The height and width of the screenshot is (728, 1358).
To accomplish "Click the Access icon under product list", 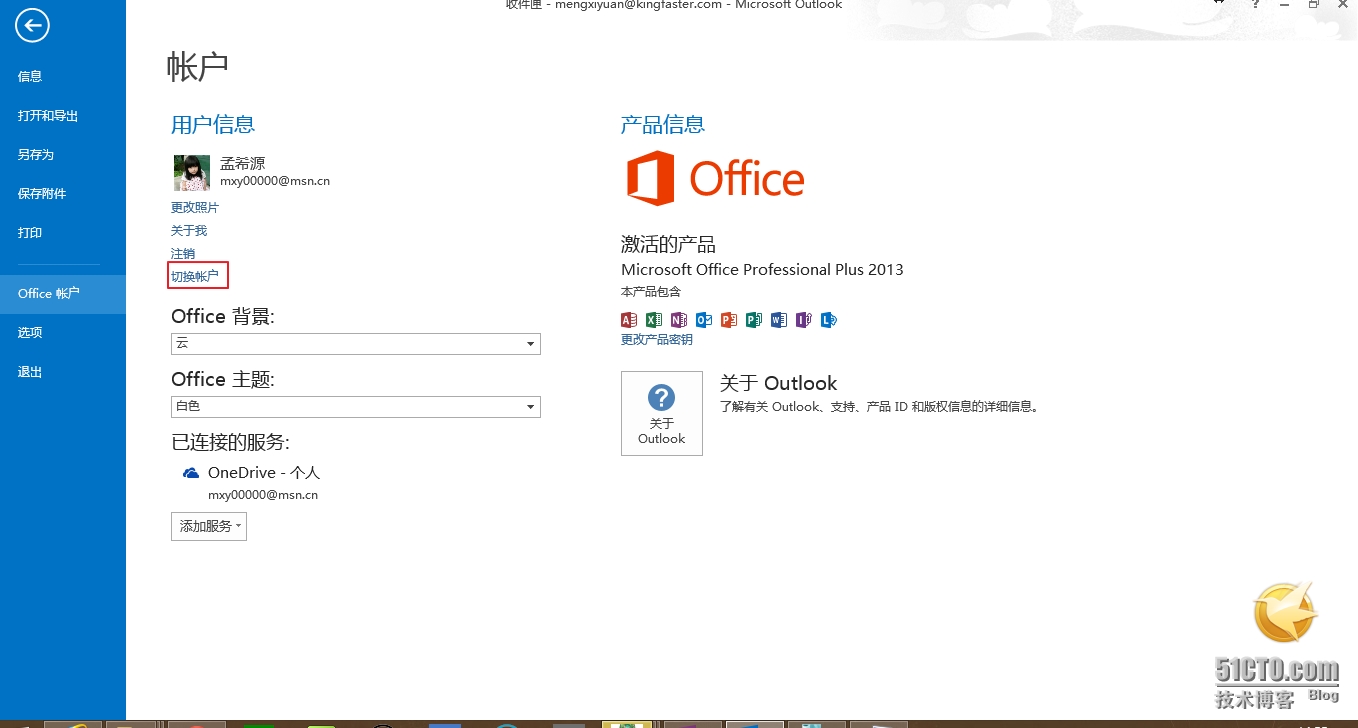I will [x=629, y=320].
